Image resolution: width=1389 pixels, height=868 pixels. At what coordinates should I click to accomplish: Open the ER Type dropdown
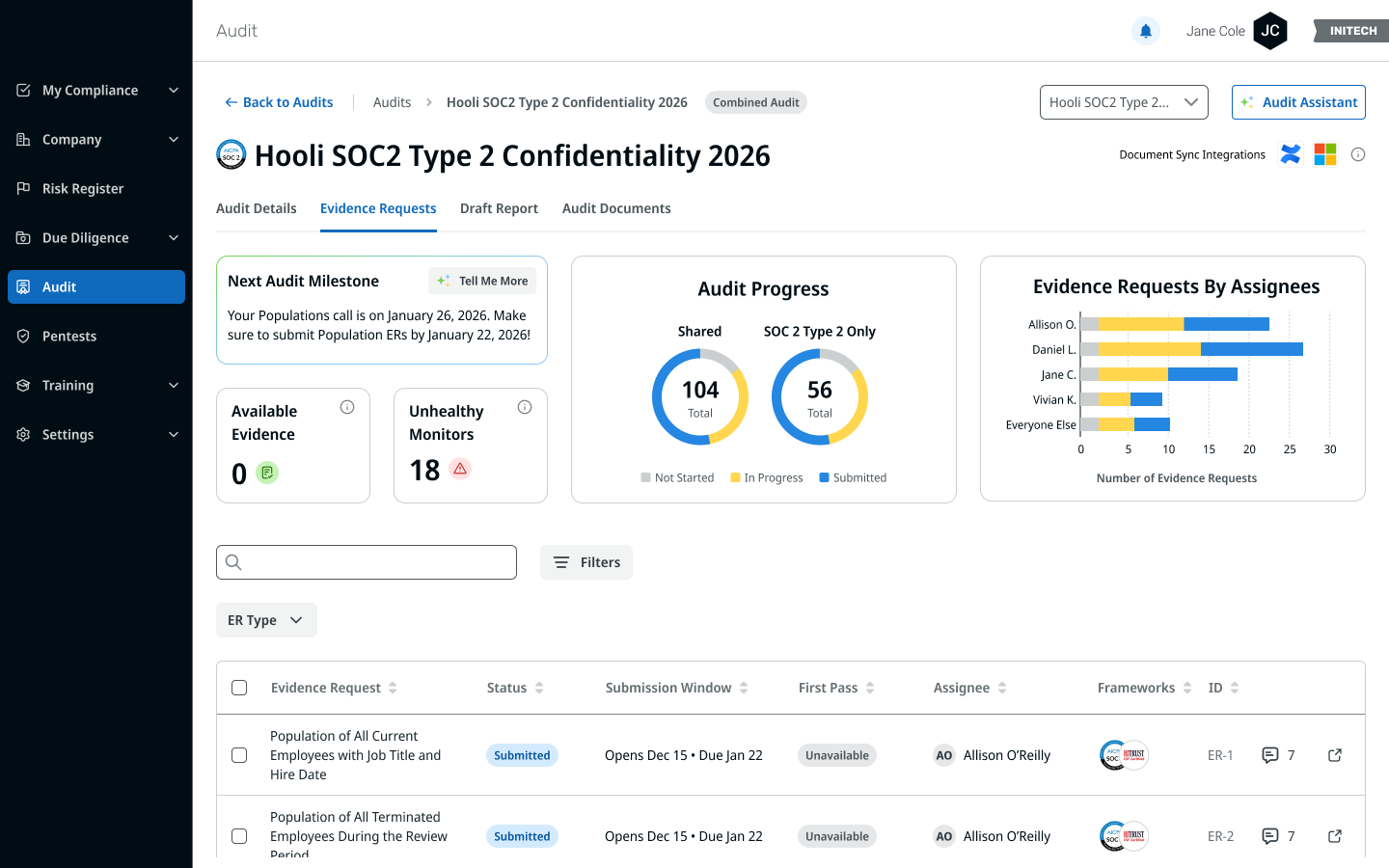[x=266, y=620]
